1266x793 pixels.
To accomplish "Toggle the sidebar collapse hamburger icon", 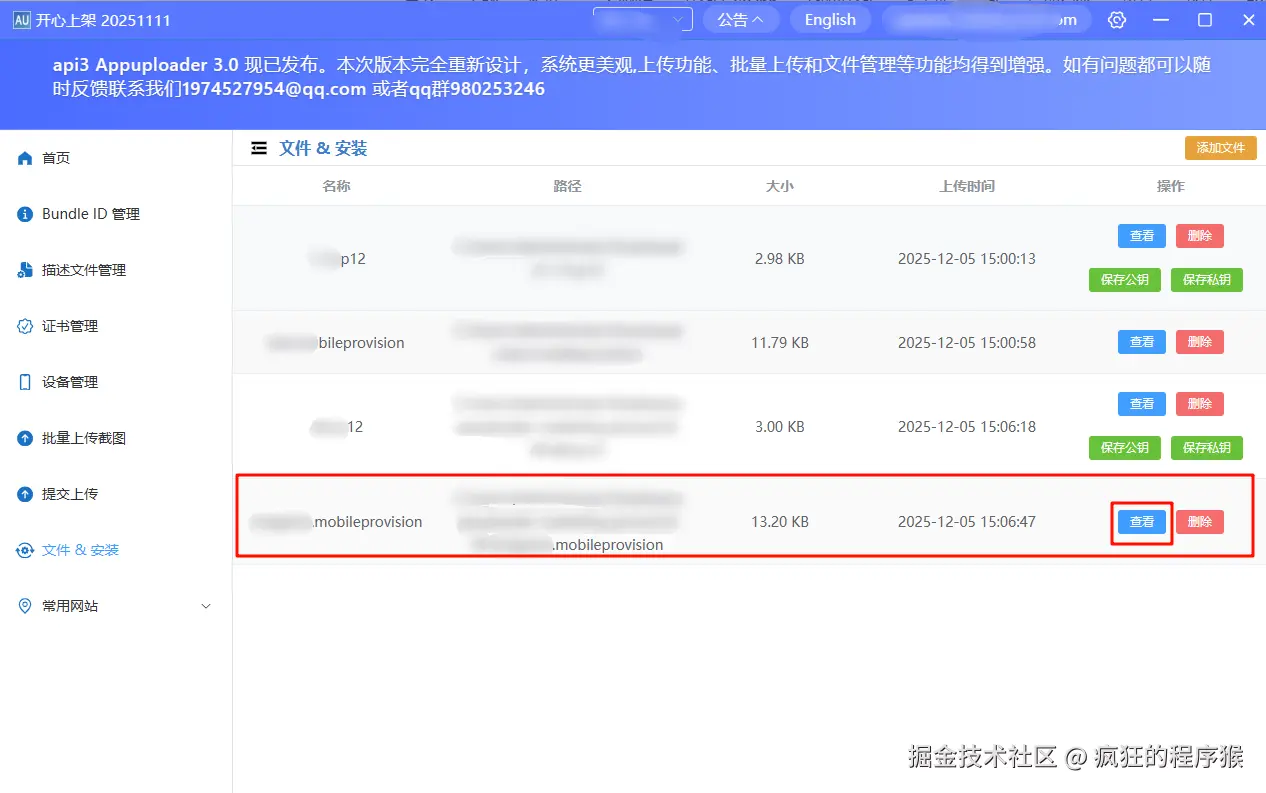I will click(259, 148).
